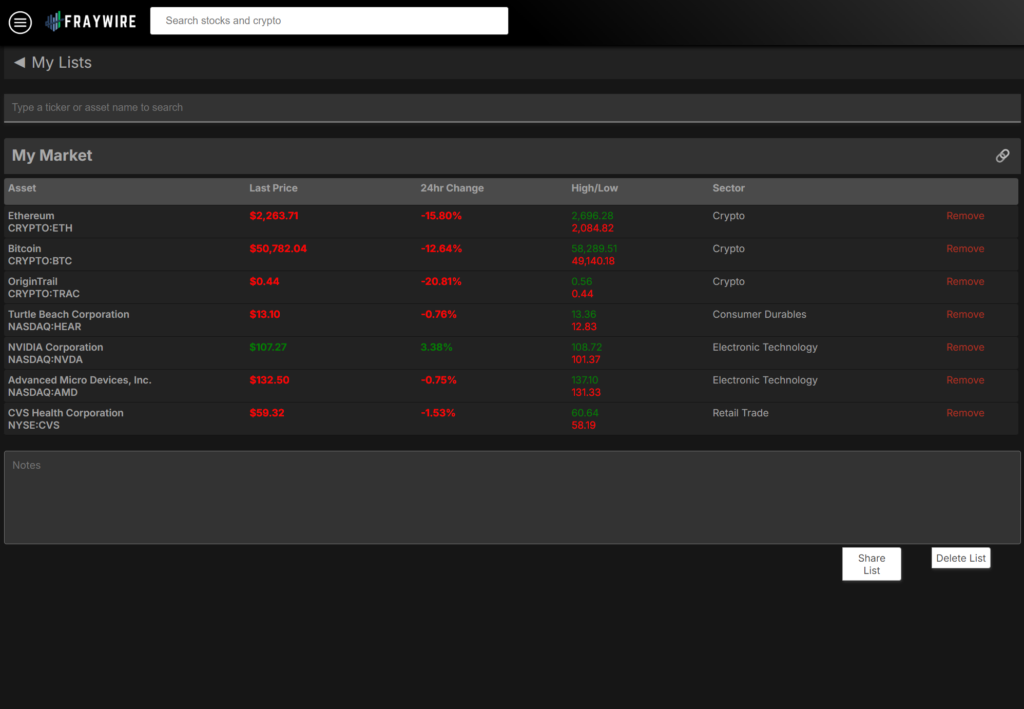Click the -20.81% change value

tap(441, 281)
